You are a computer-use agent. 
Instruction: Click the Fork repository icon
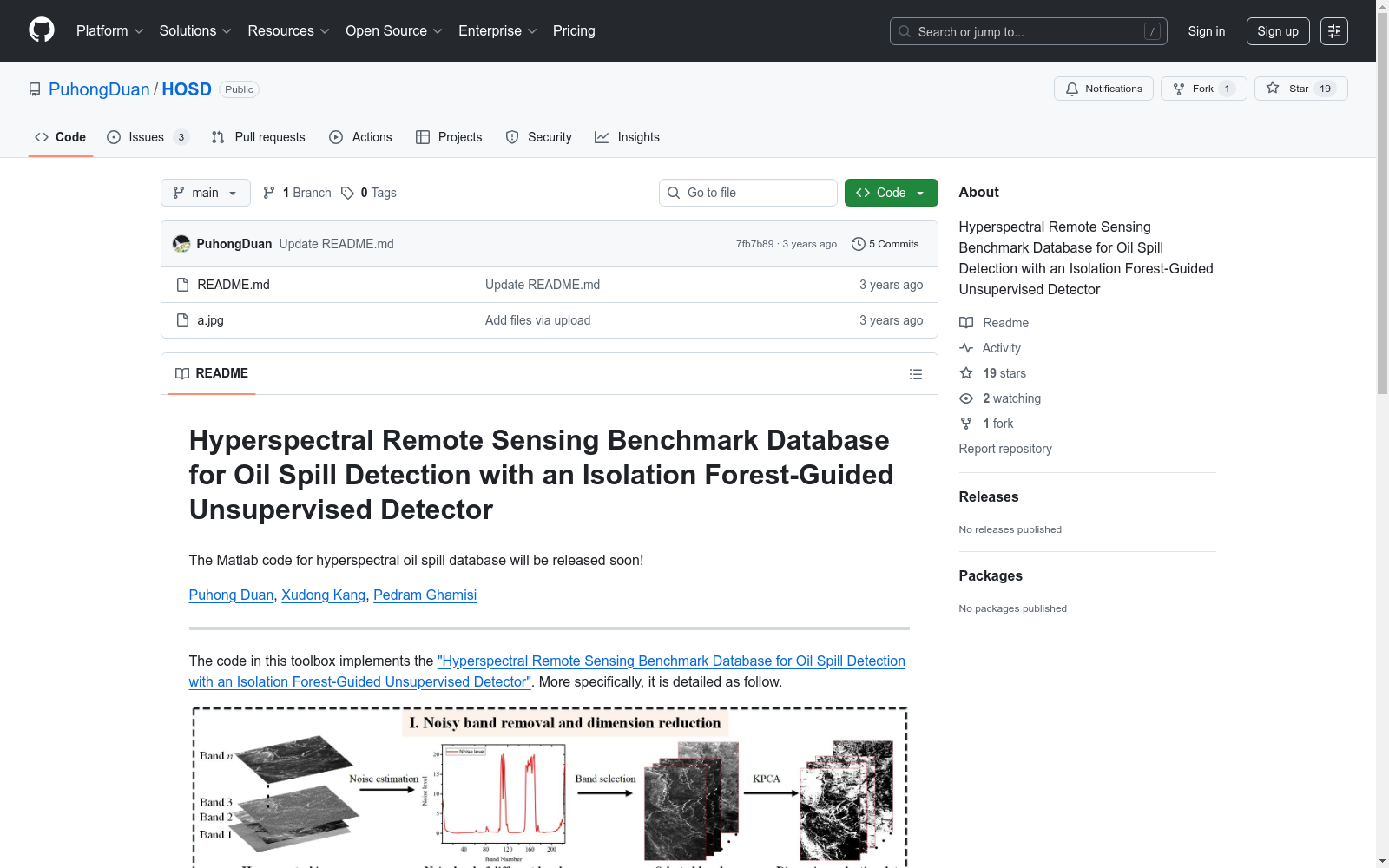(x=1179, y=89)
